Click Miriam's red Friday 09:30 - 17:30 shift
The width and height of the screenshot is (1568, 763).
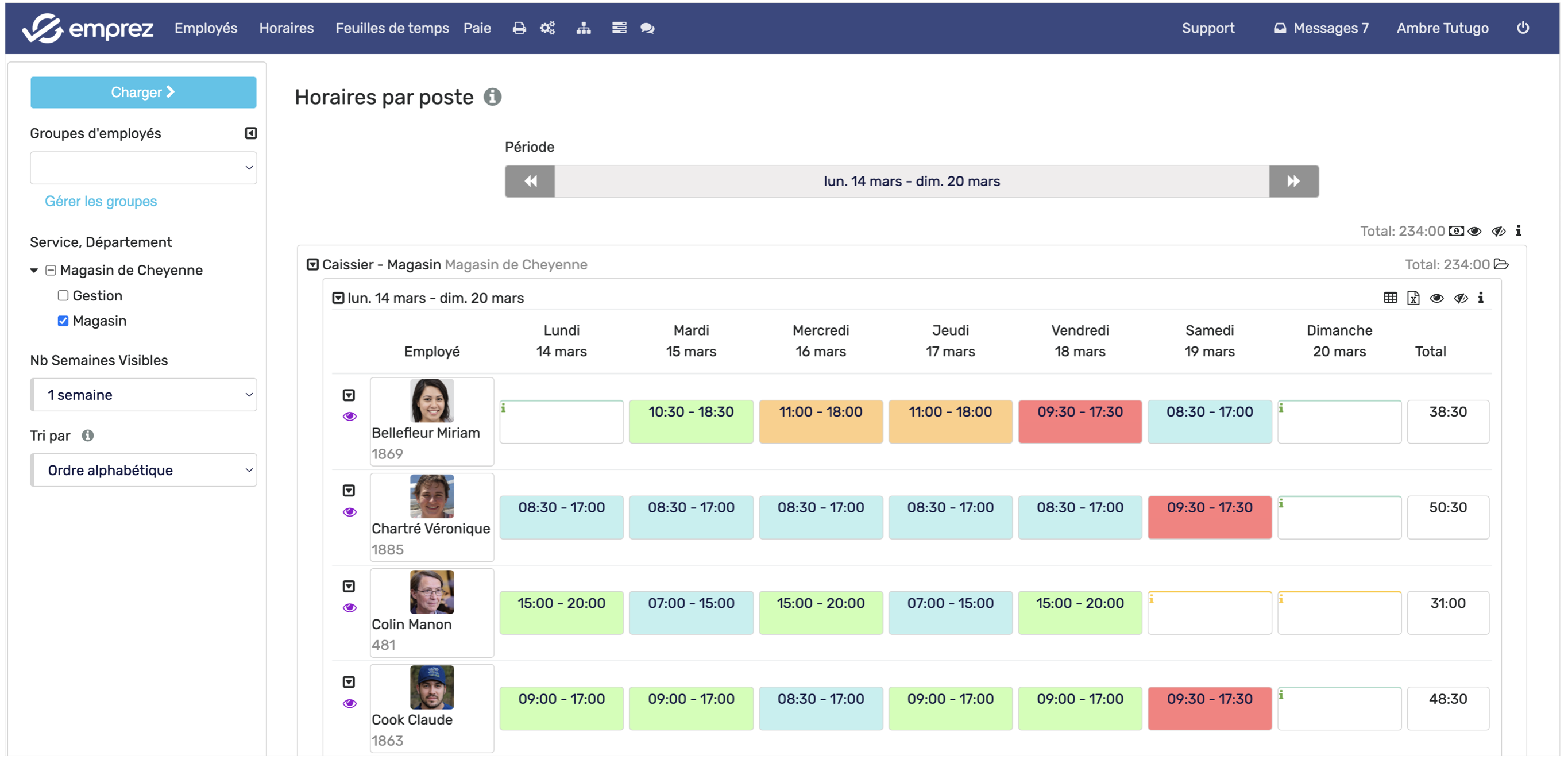[x=1079, y=421]
